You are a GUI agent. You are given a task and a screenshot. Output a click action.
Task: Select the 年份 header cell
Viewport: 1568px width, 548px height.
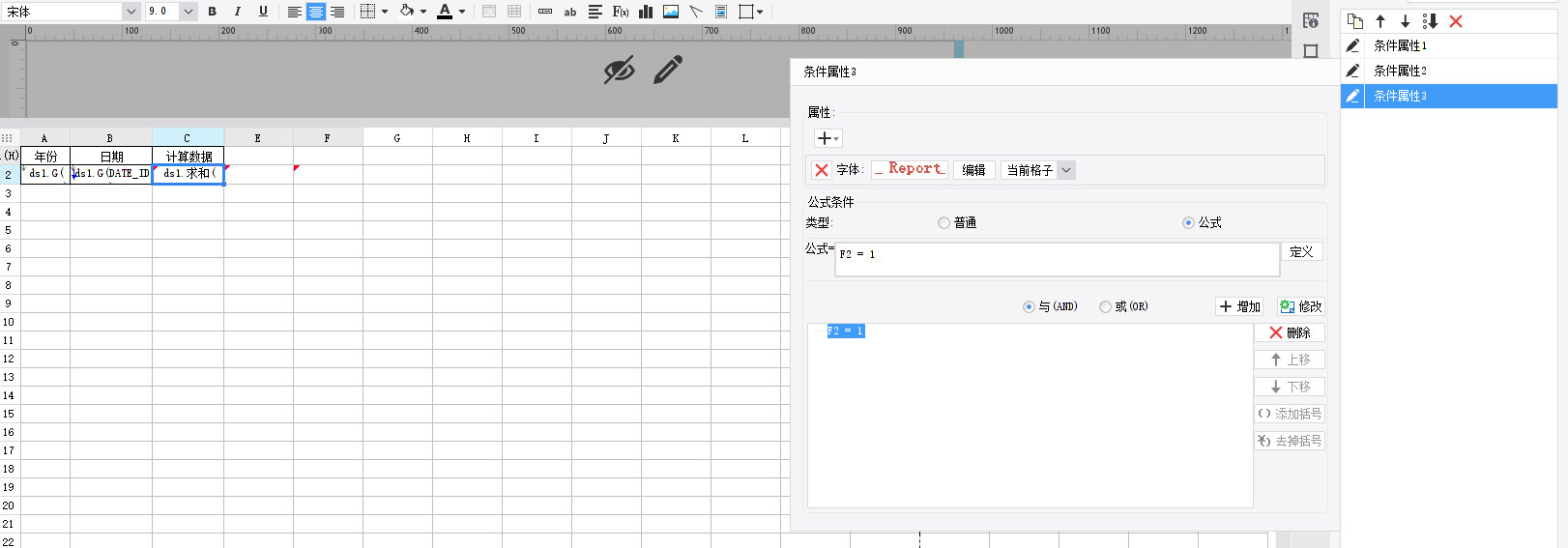45,157
